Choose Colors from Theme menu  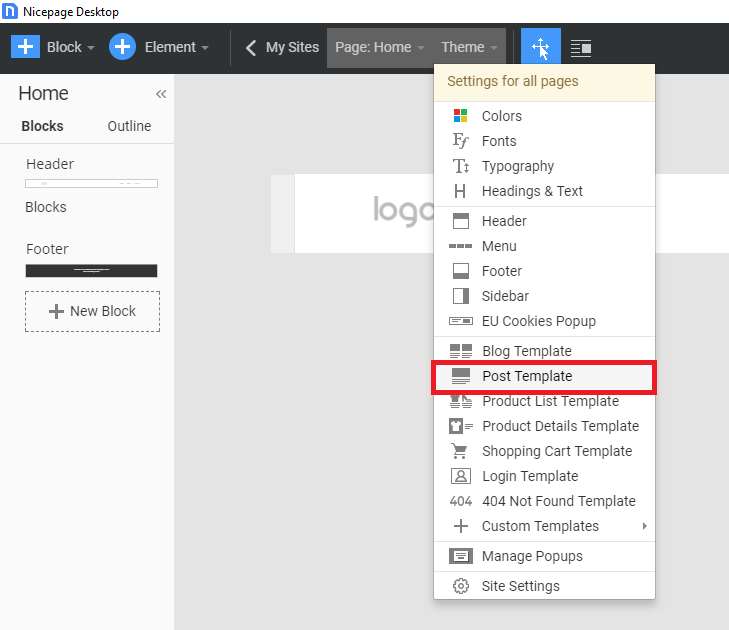pyautogui.click(x=544, y=116)
